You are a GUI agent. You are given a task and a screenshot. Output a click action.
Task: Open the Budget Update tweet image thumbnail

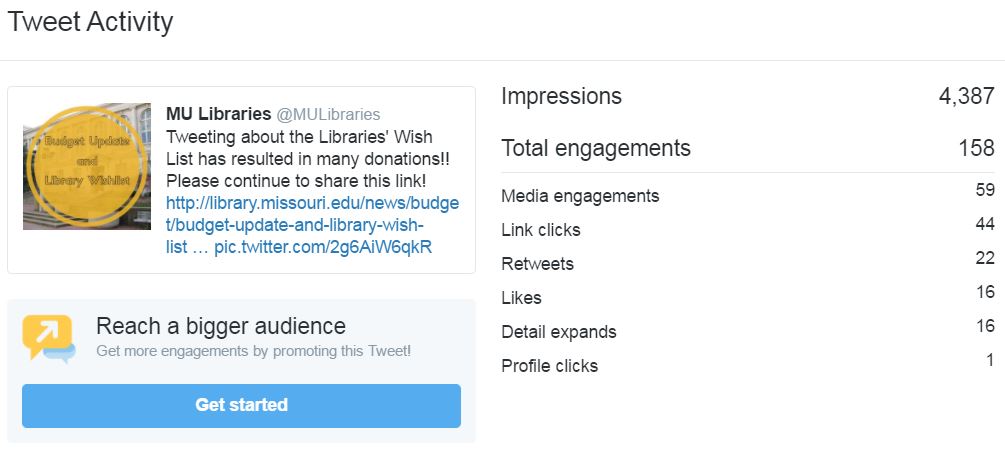pyautogui.click(x=87, y=166)
